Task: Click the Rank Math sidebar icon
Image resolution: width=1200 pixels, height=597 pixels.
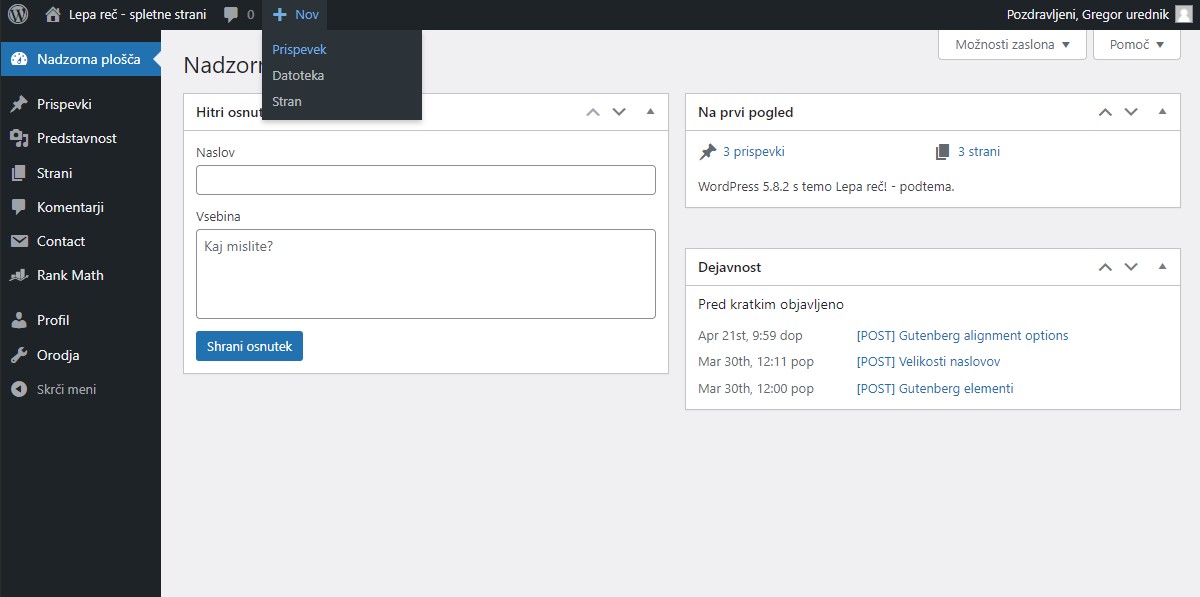Action: [18, 275]
